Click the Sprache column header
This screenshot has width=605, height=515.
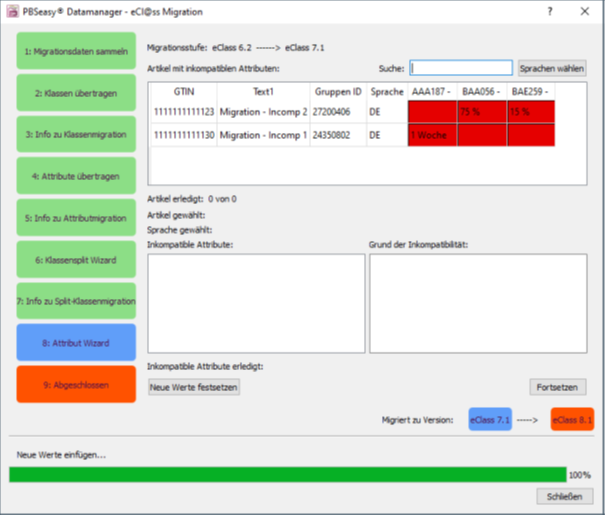pos(387,92)
